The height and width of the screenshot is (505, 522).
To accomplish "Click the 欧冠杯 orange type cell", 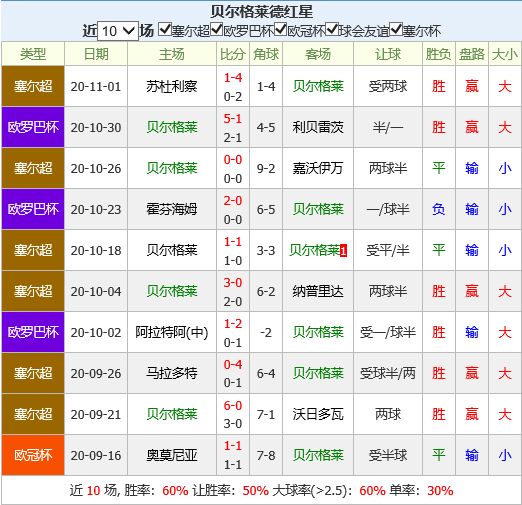I will point(33,455).
